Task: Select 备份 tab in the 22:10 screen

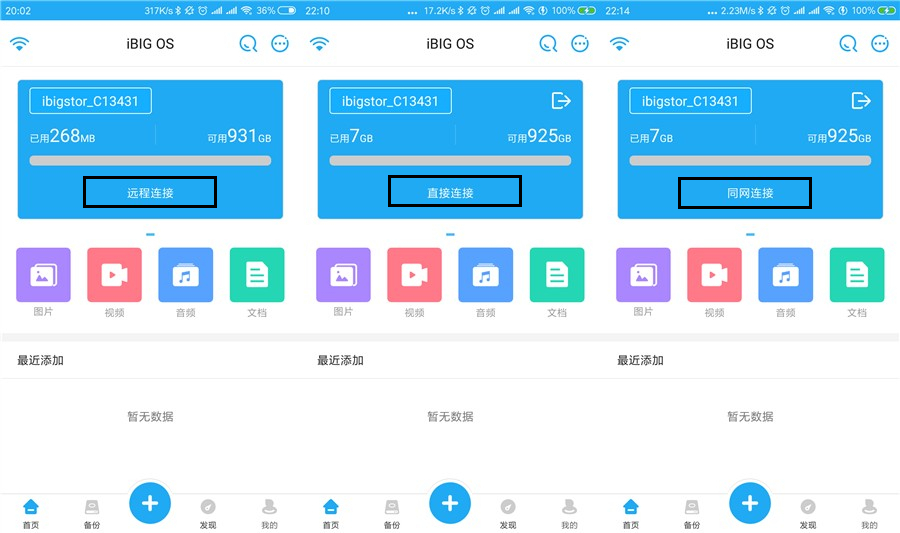Action: click(x=392, y=513)
